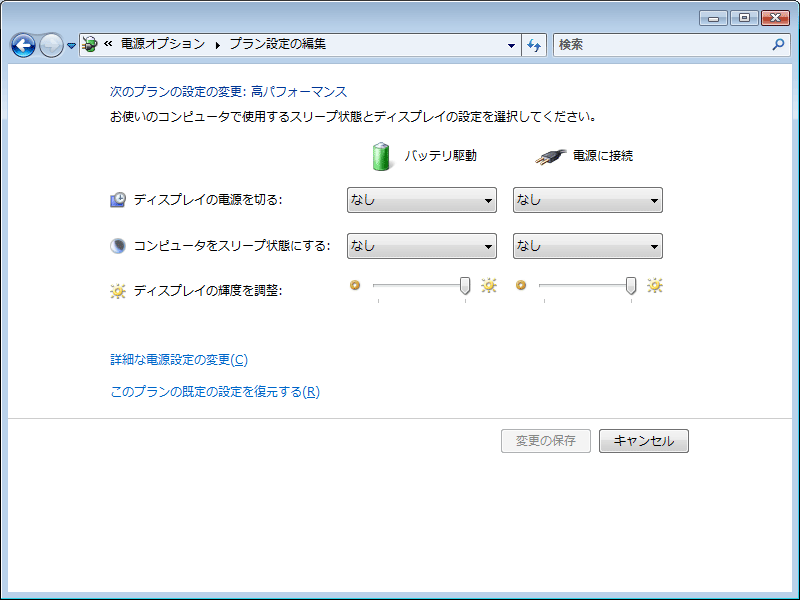The image size is (800, 600).
Task: Click dim brightness icon for plugged-in slider
Action: tap(521, 285)
